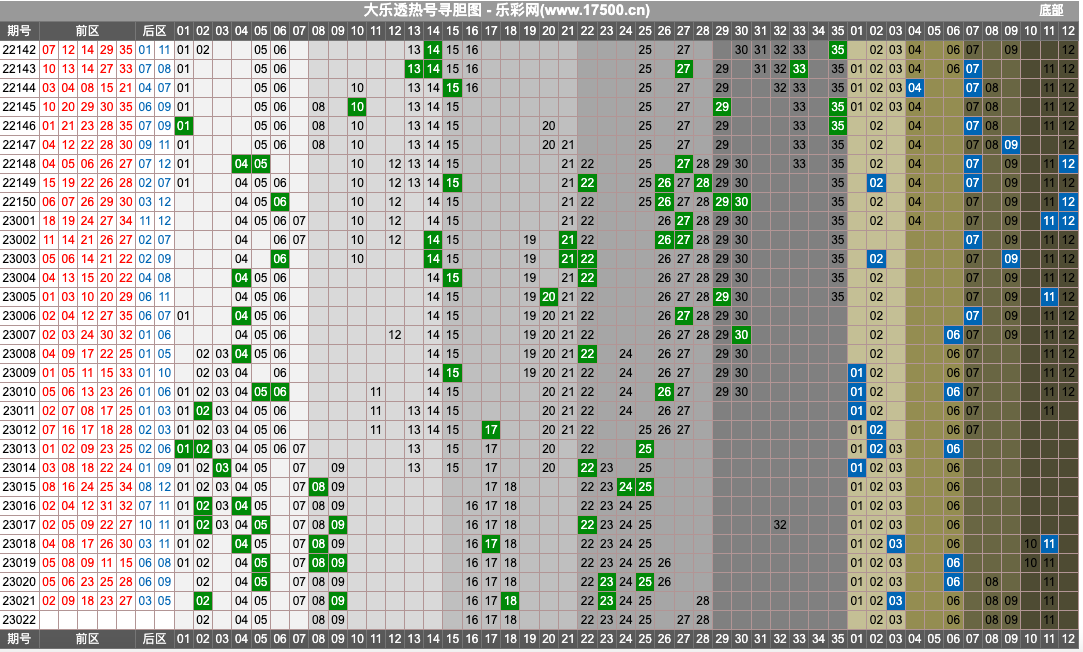Select issue number 22142 row label
Viewport: 1083px width, 652px height.
point(19,50)
